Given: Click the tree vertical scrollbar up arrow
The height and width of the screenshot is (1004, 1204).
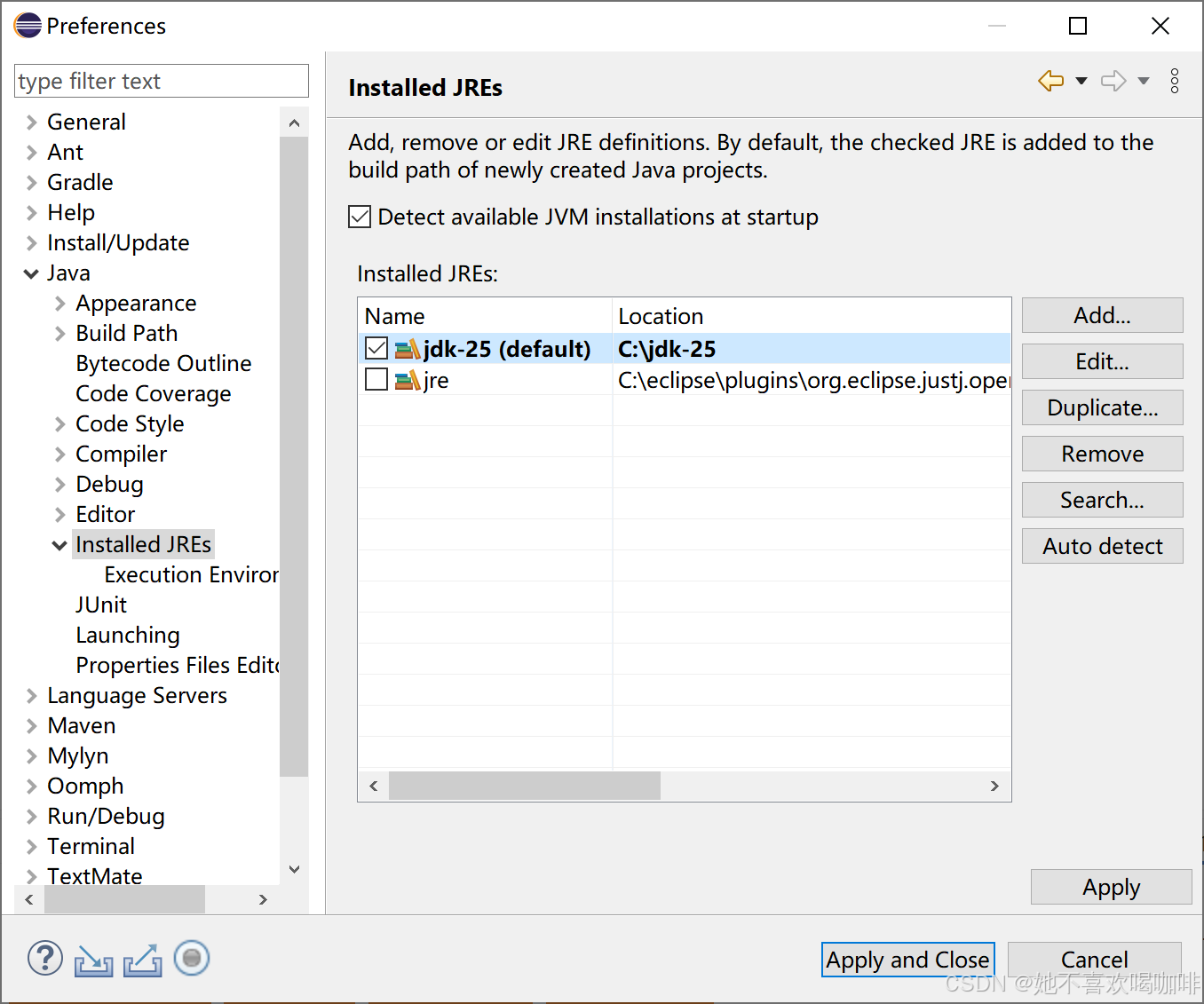Looking at the screenshot, I should tap(295, 123).
